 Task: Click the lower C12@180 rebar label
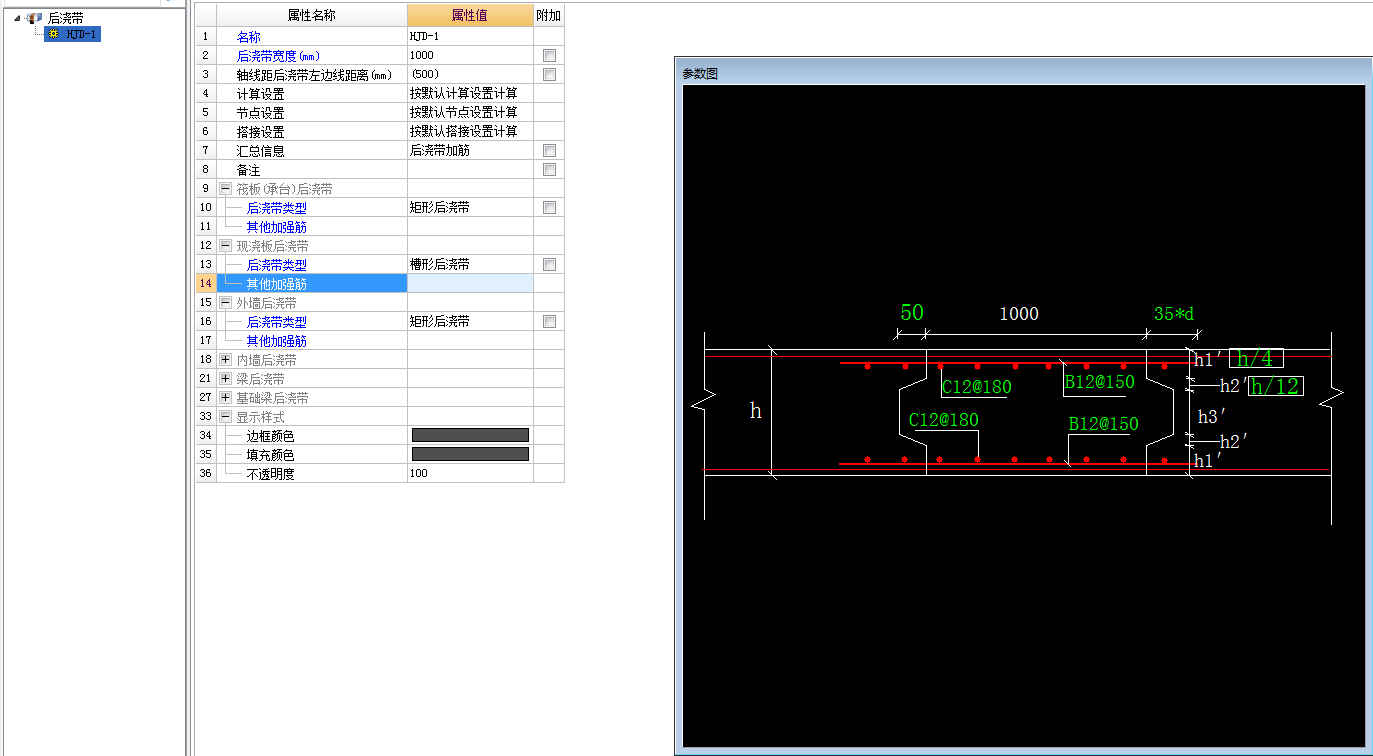(944, 420)
